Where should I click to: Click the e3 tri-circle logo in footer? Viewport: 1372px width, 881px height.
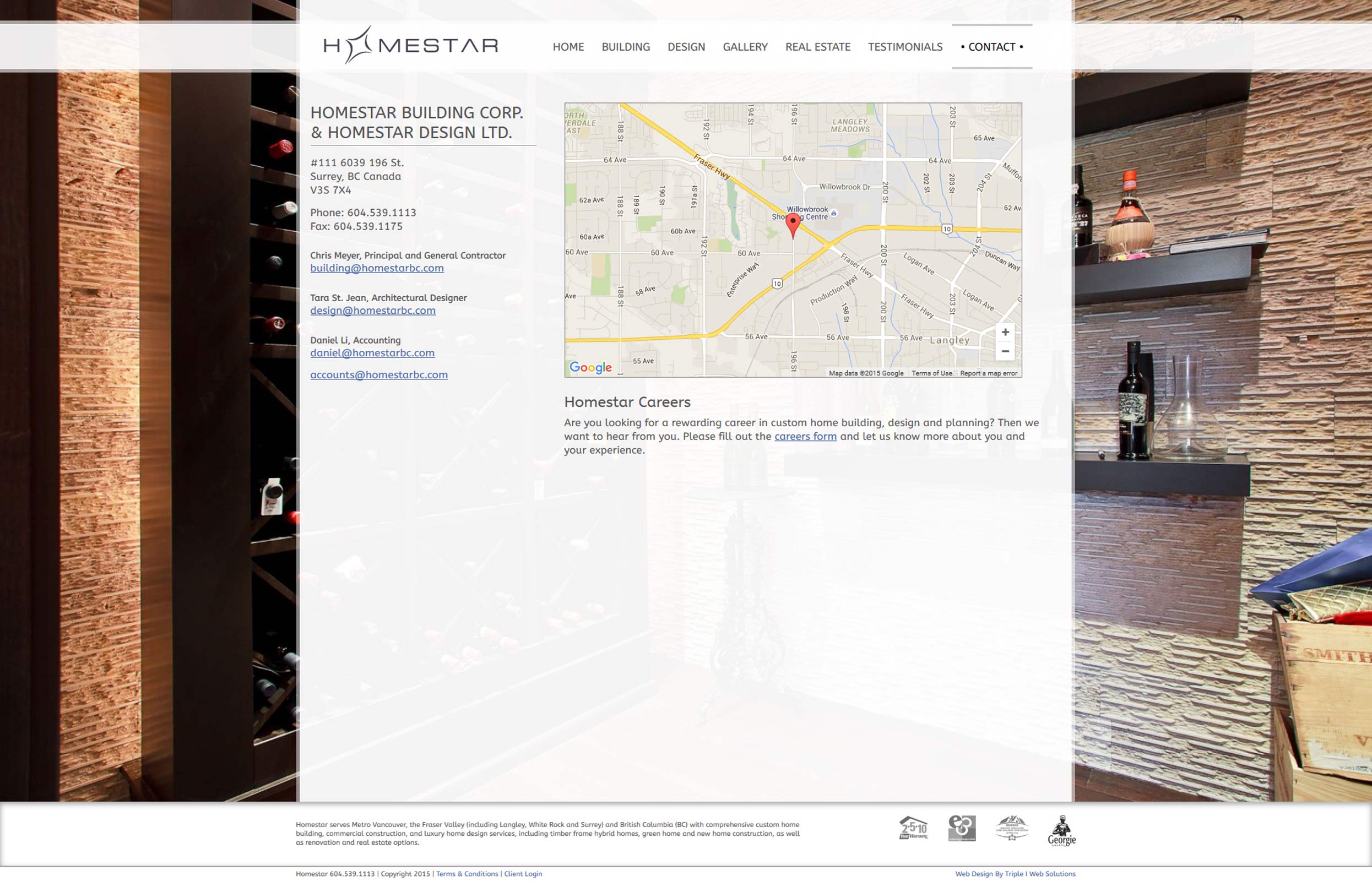[x=962, y=828]
